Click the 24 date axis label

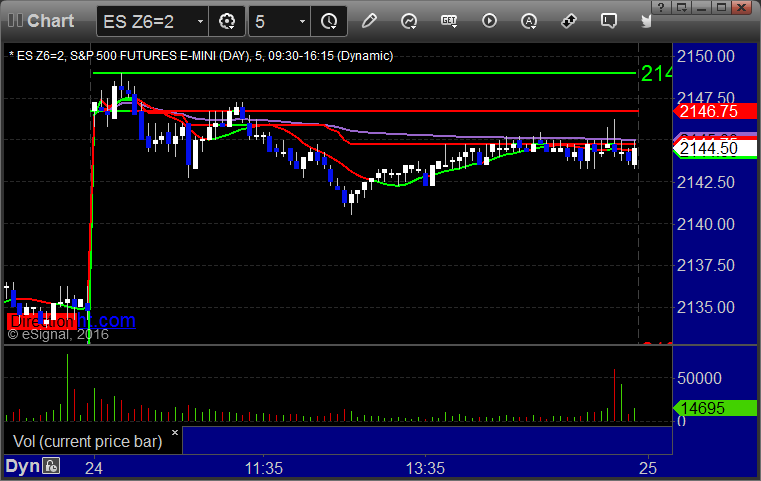(94, 468)
